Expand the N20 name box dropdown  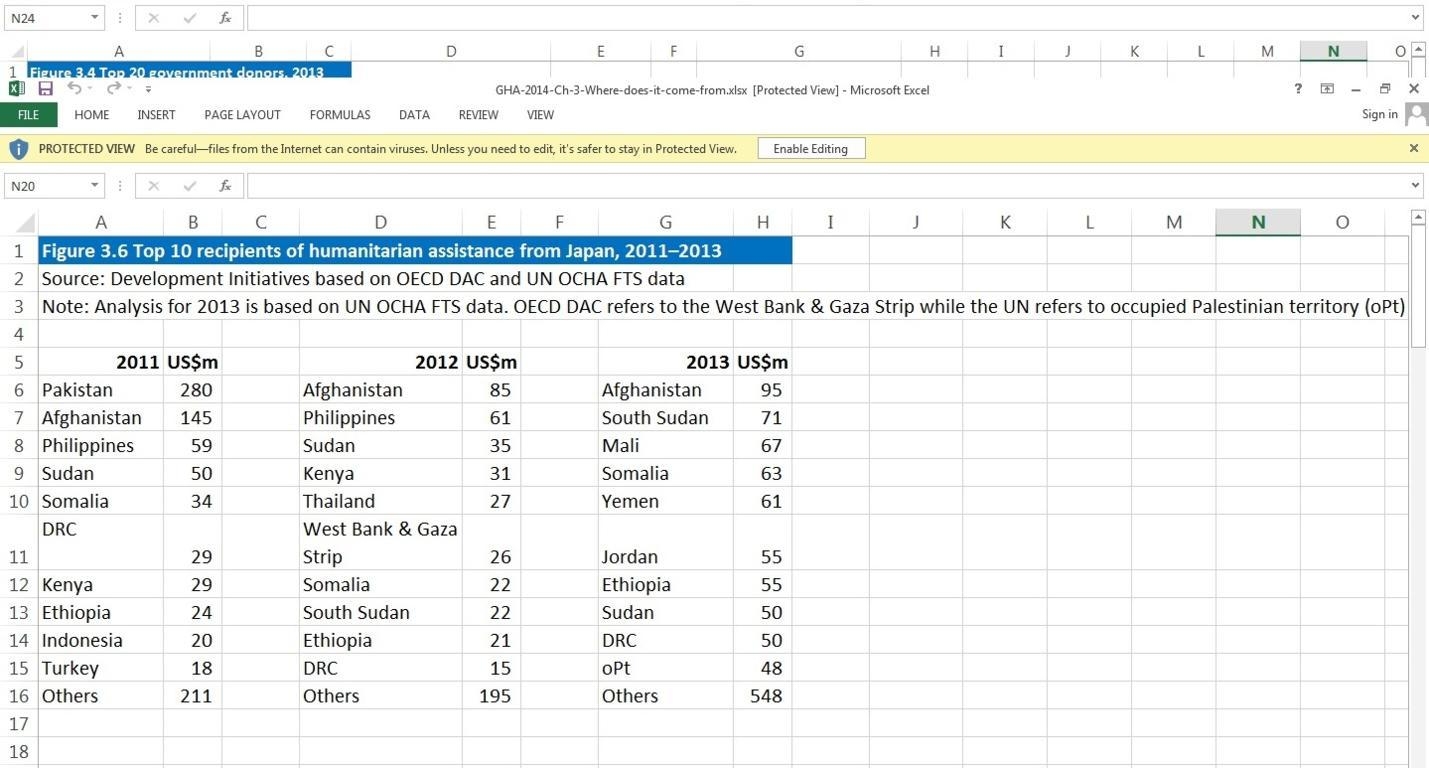click(x=94, y=186)
